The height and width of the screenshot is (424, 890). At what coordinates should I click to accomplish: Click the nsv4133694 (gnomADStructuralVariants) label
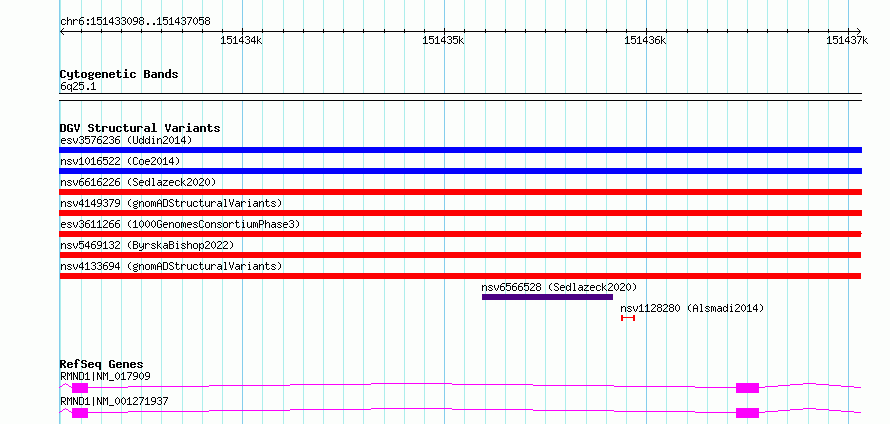point(171,266)
